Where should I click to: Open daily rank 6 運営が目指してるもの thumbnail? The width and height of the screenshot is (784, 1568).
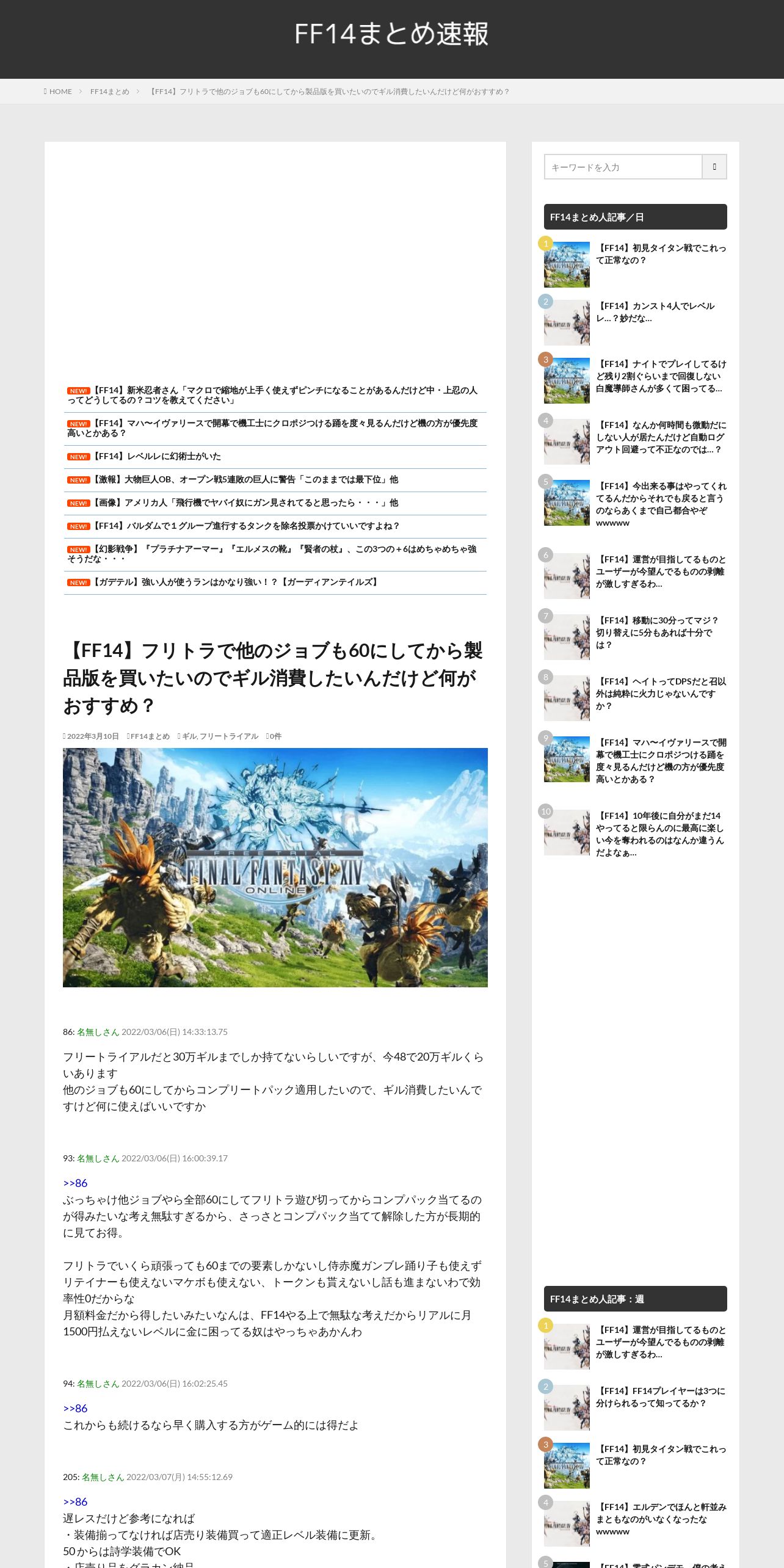(x=567, y=576)
